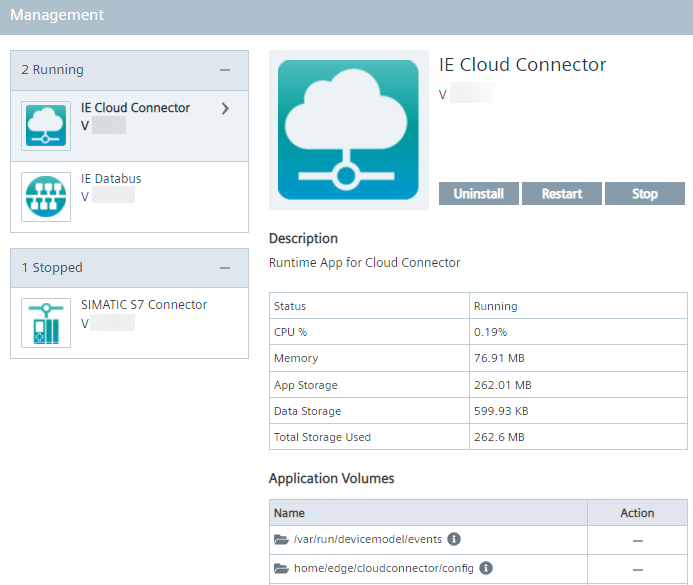Select IE Databus in the running list

tap(112, 179)
